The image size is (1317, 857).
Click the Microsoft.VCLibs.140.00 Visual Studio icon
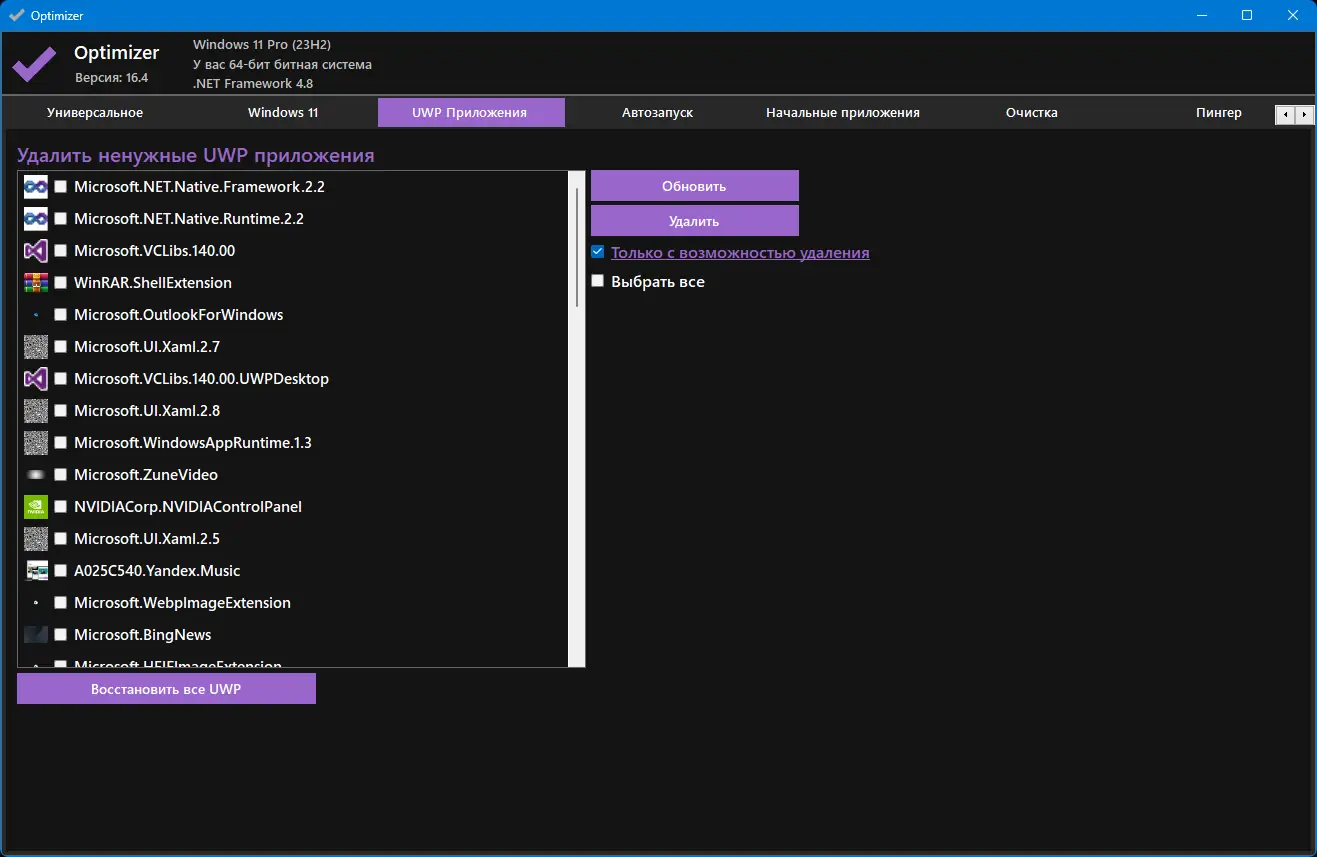[x=36, y=250]
